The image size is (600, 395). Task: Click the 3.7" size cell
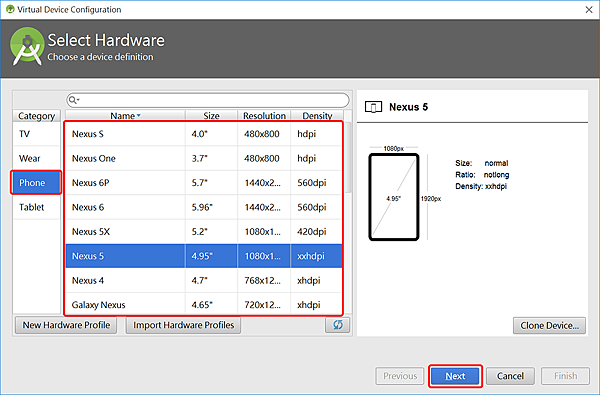click(x=211, y=158)
